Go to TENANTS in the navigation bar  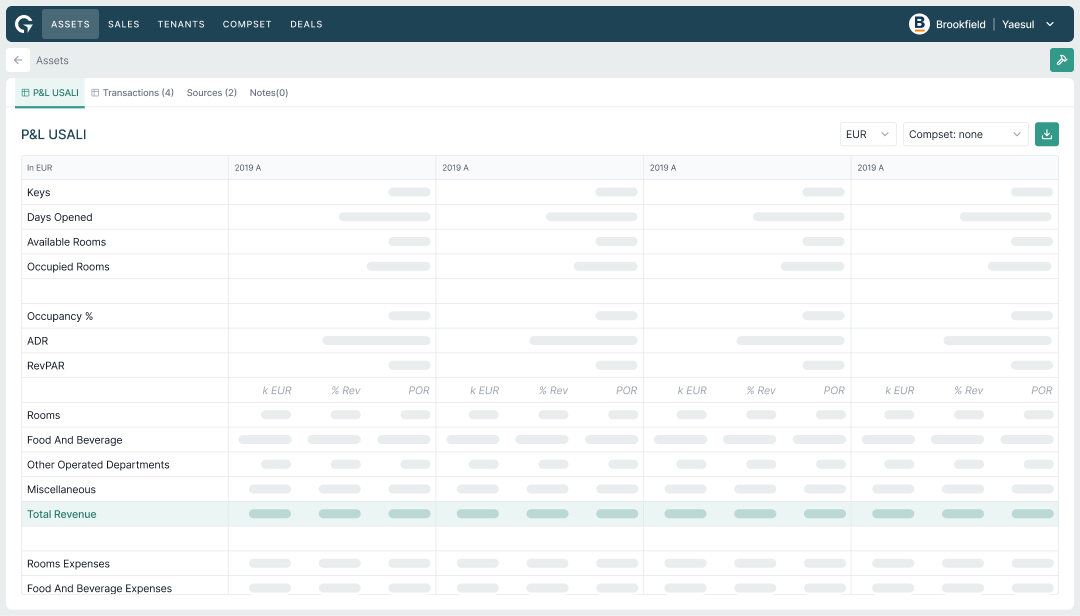(x=181, y=24)
